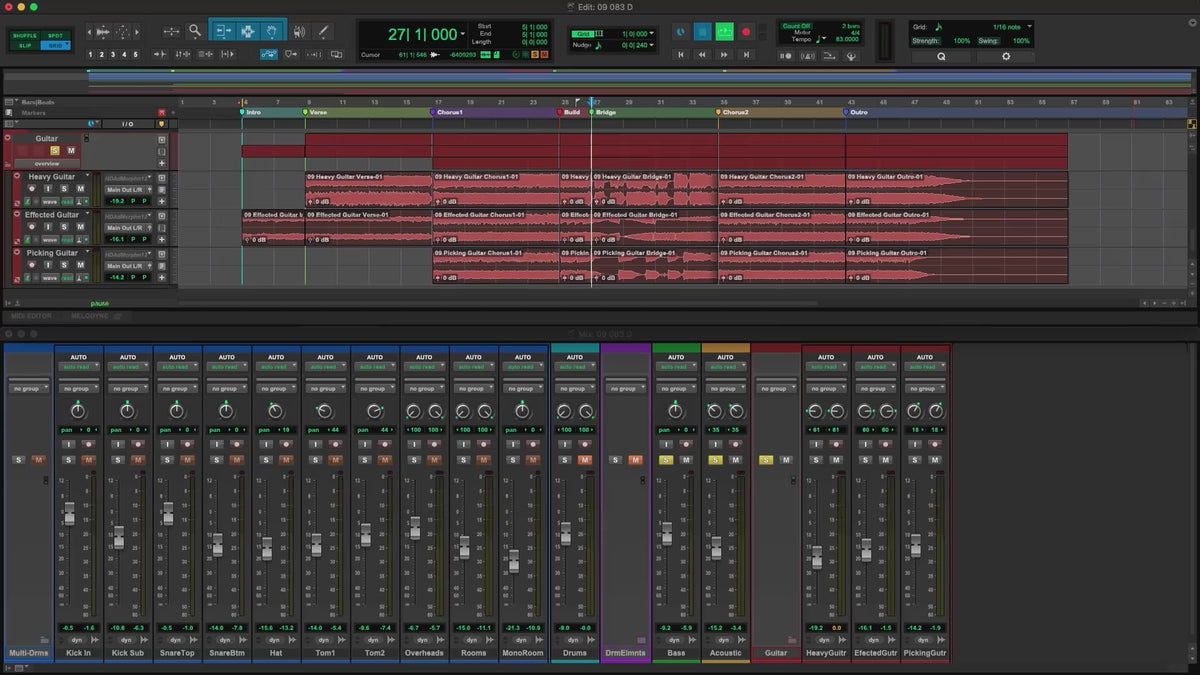
Task: Open the 1/16 note grid value dropdown
Action: click(x=1011, y=26)
